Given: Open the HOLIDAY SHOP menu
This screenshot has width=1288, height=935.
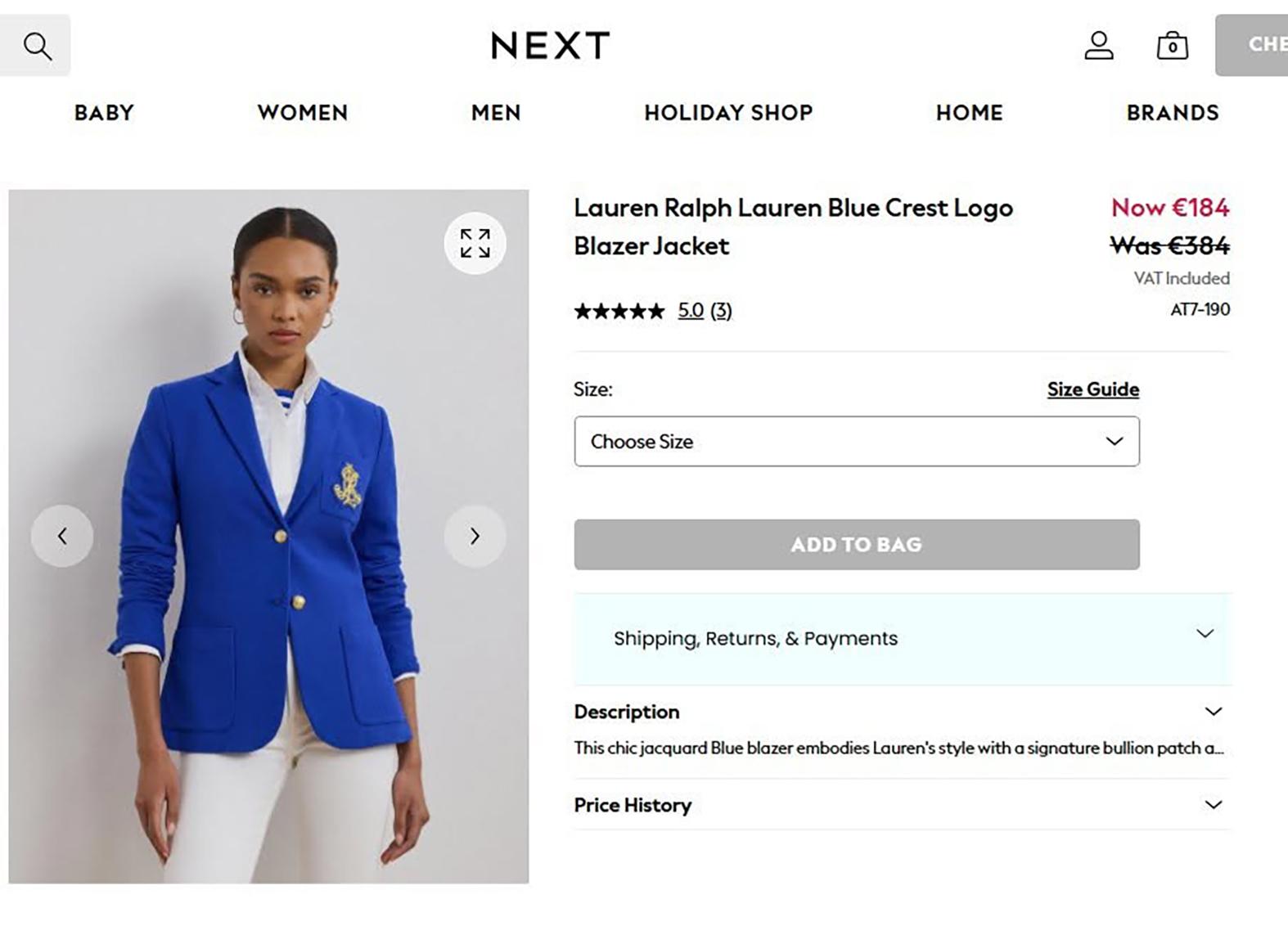Looking at the screenshot, I should 728,113.
